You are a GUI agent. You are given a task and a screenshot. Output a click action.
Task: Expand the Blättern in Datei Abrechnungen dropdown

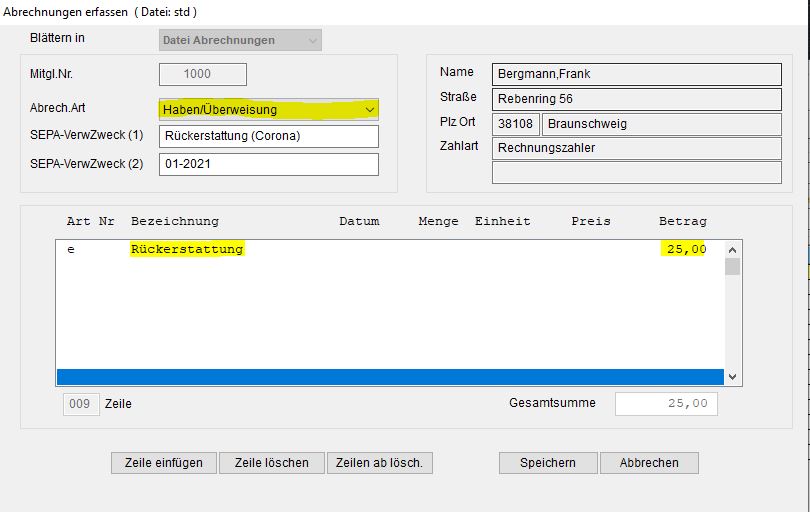240,41
